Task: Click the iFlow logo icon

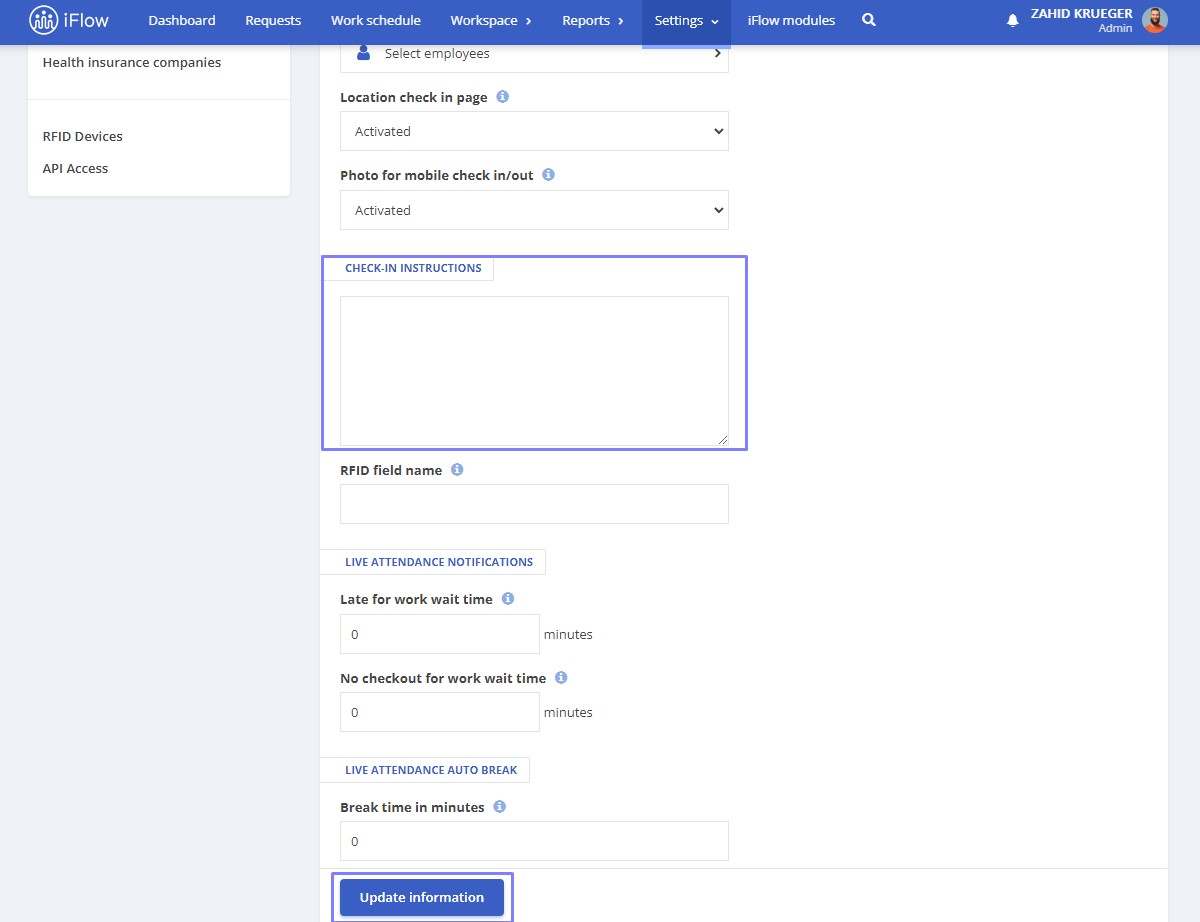Action: click(x=44, y=20)
